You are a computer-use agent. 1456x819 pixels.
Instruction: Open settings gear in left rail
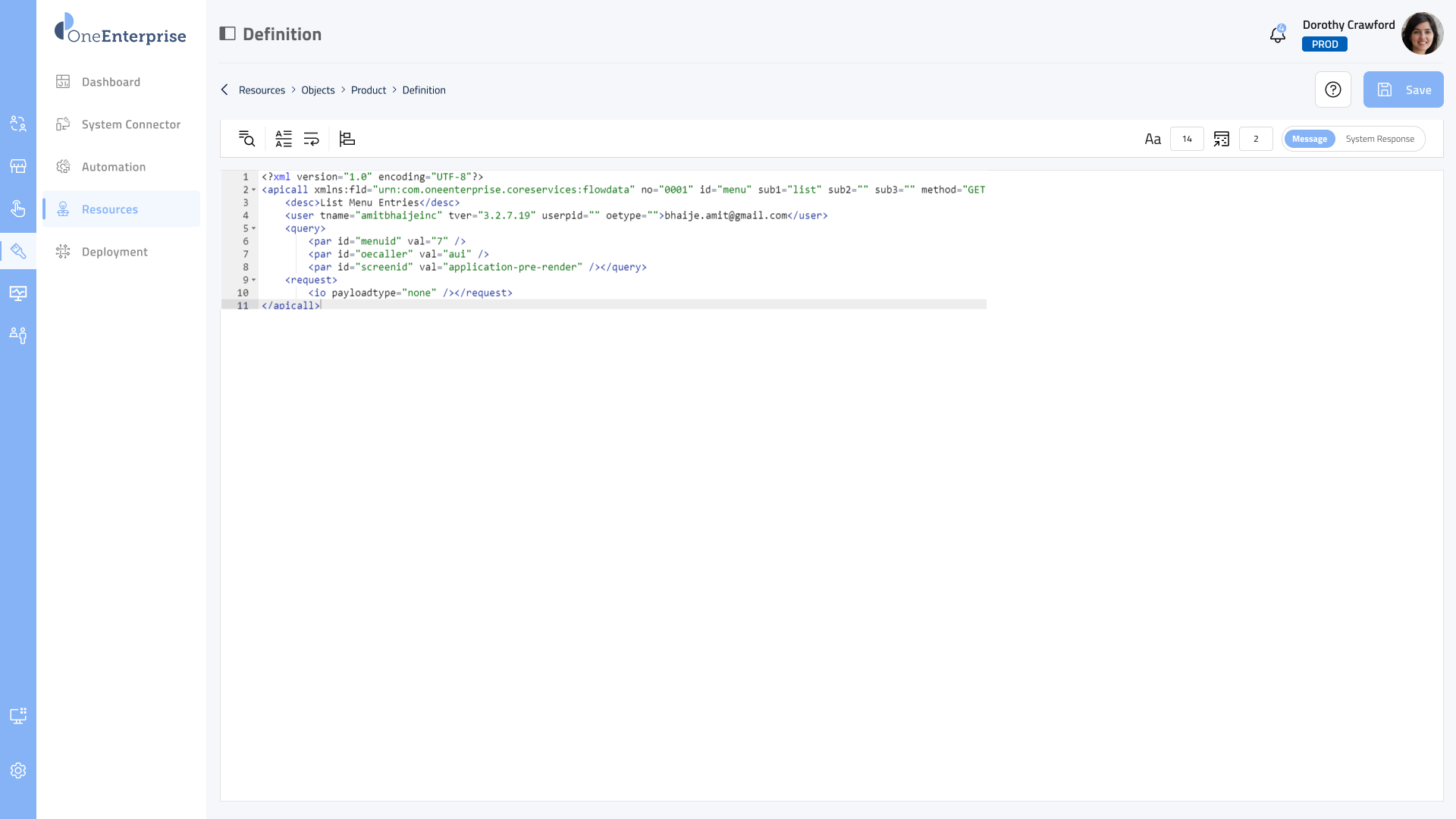coord(18,770)
